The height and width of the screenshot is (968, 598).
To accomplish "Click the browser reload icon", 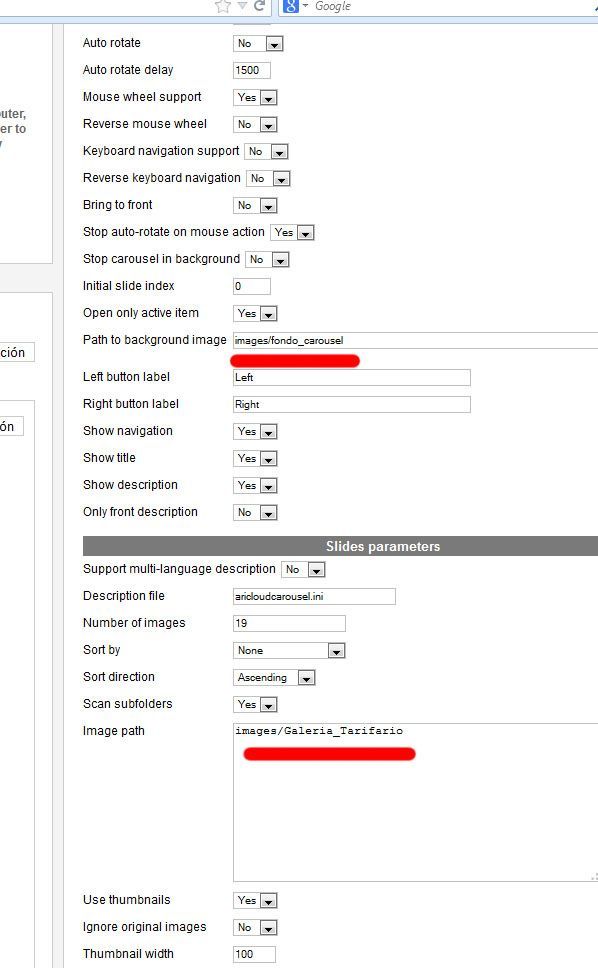I will (260, 6).
